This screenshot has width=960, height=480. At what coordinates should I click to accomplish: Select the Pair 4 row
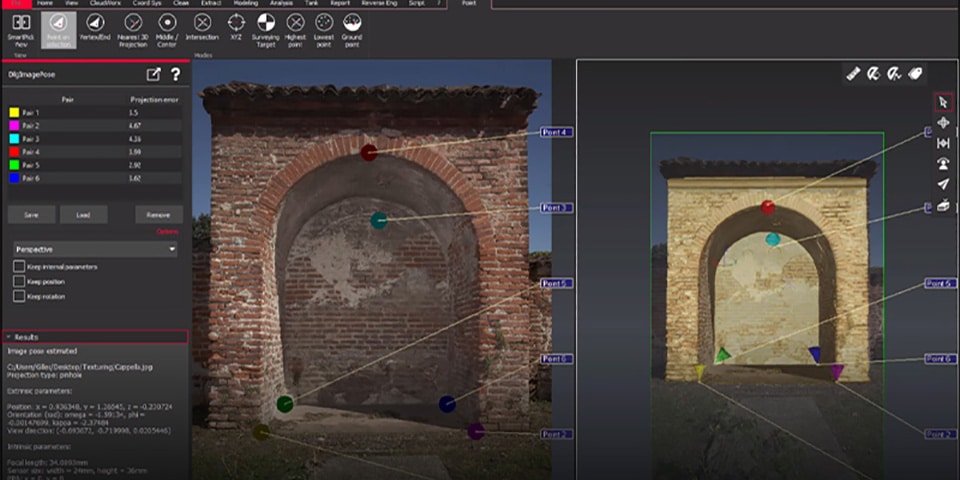point(95,152)
